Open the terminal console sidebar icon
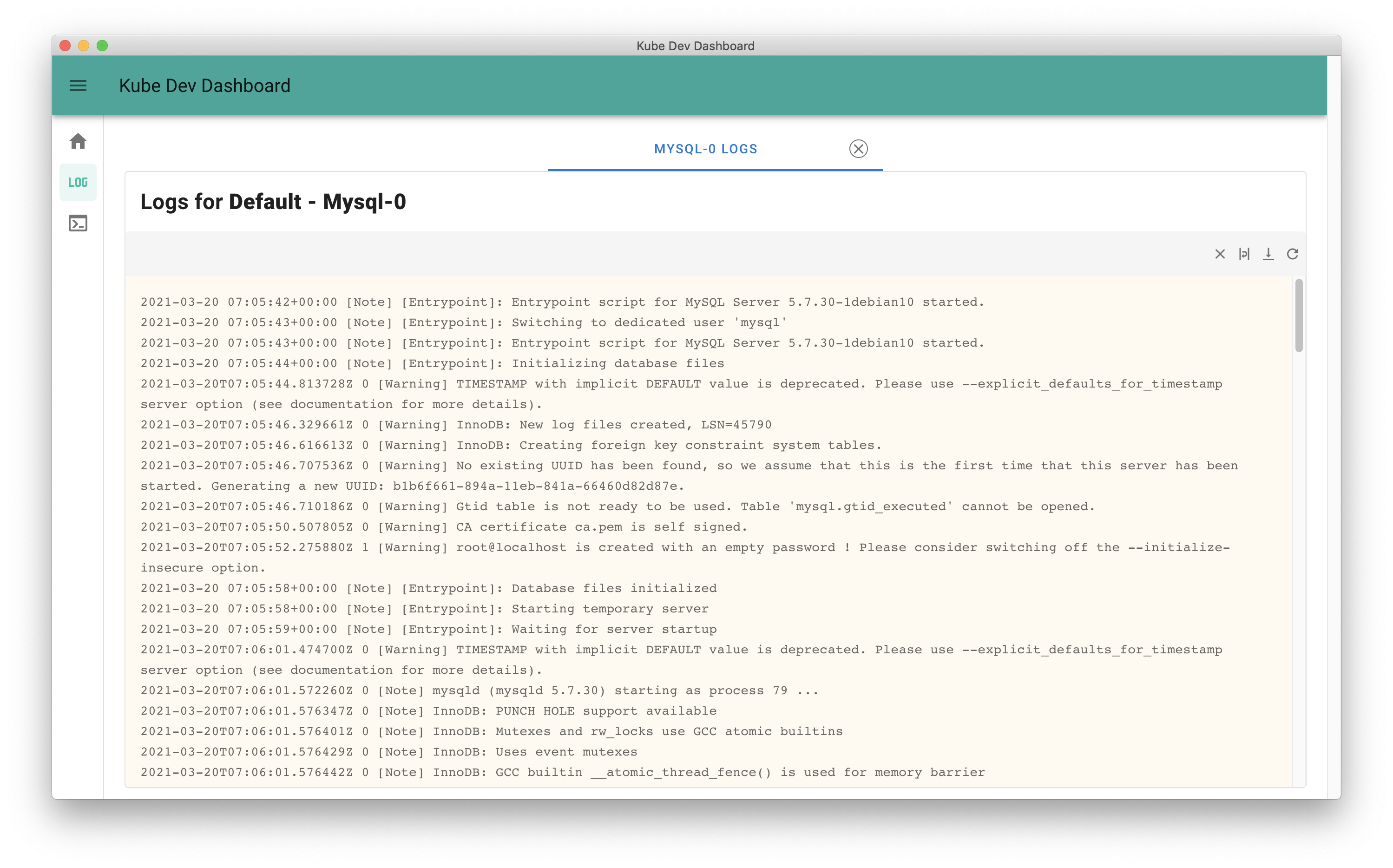Screen dimensions: 1393x868 (x=78, y=224)
